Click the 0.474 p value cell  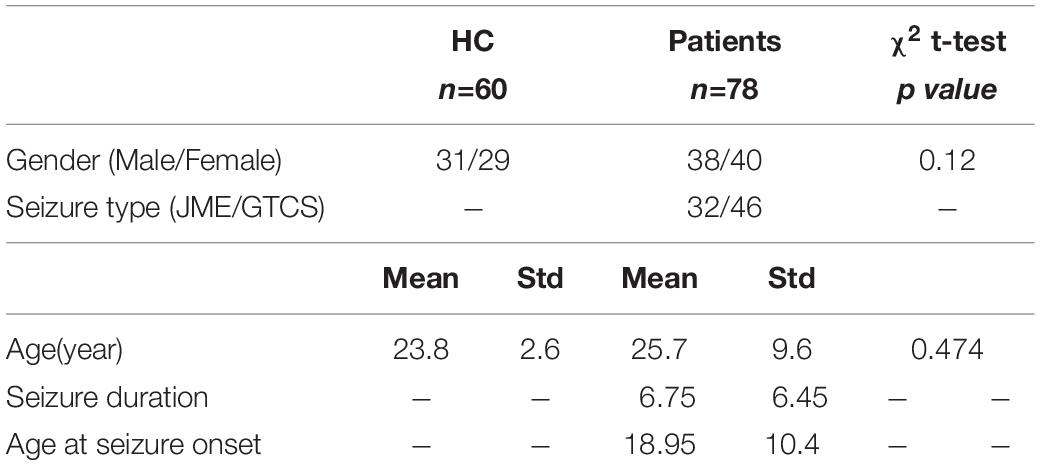[946, 350]
